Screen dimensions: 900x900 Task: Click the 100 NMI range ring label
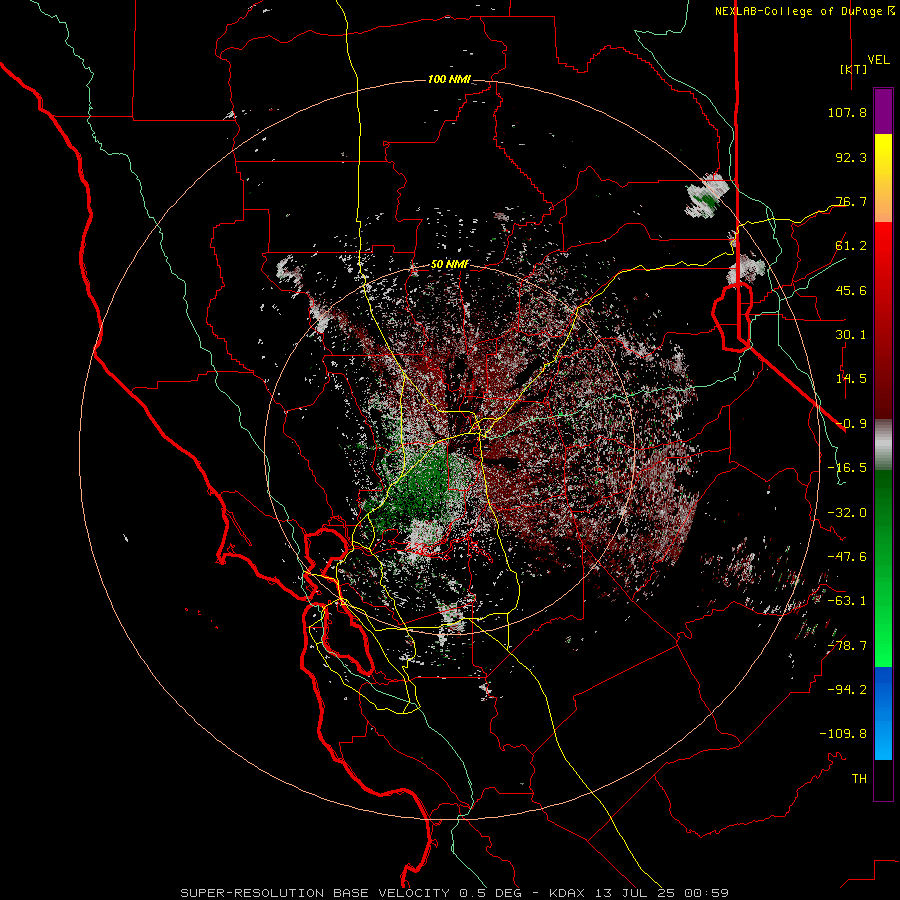449,79
